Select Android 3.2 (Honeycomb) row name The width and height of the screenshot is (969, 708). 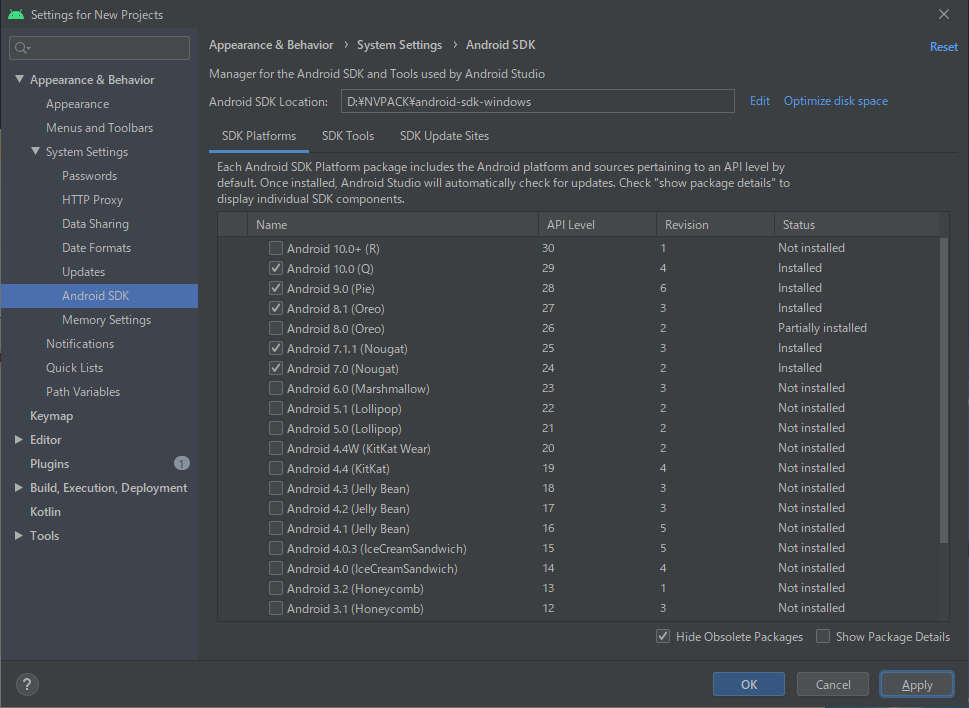coord(355,589)
